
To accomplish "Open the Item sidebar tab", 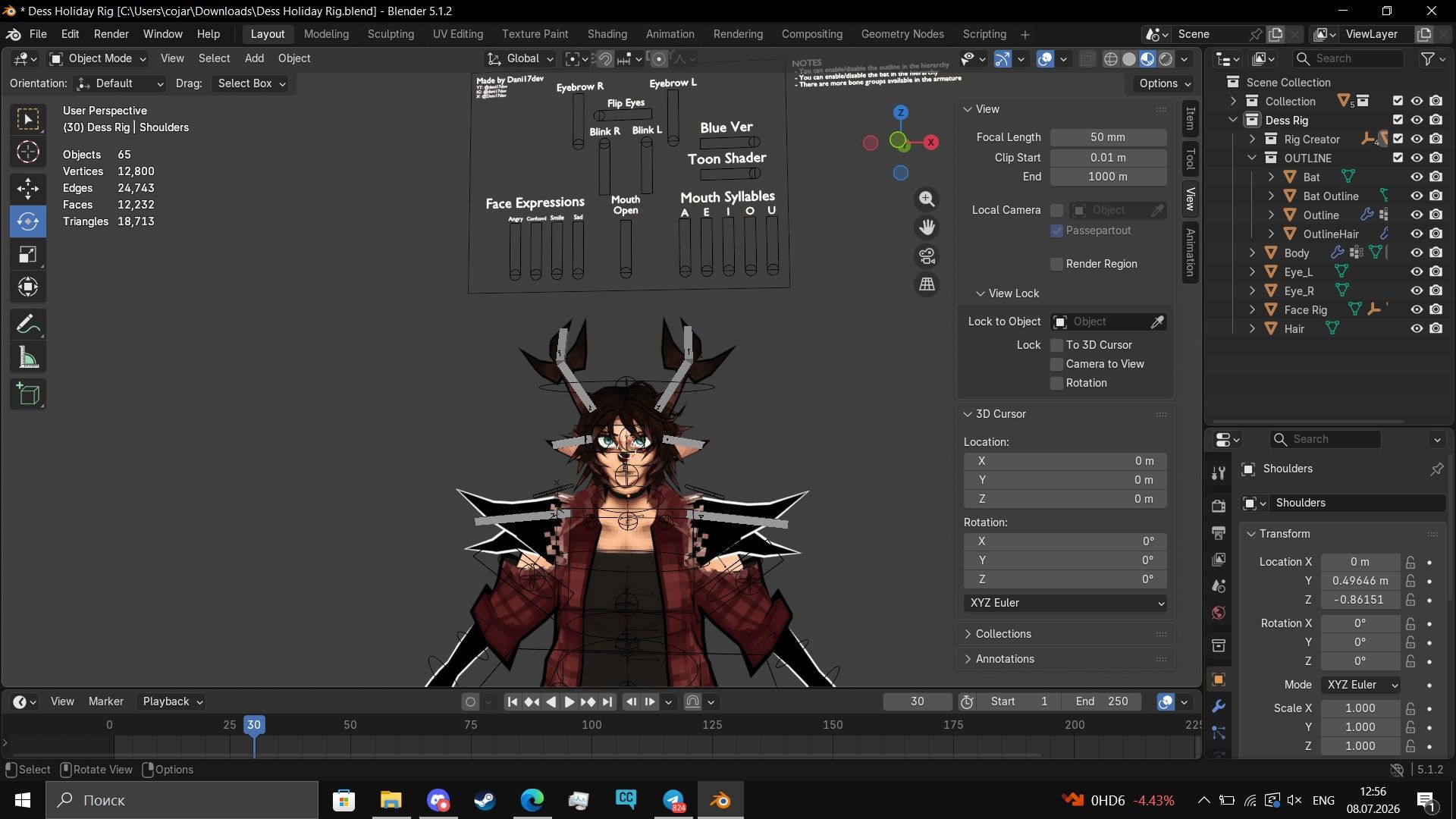I will (1190, 118).
